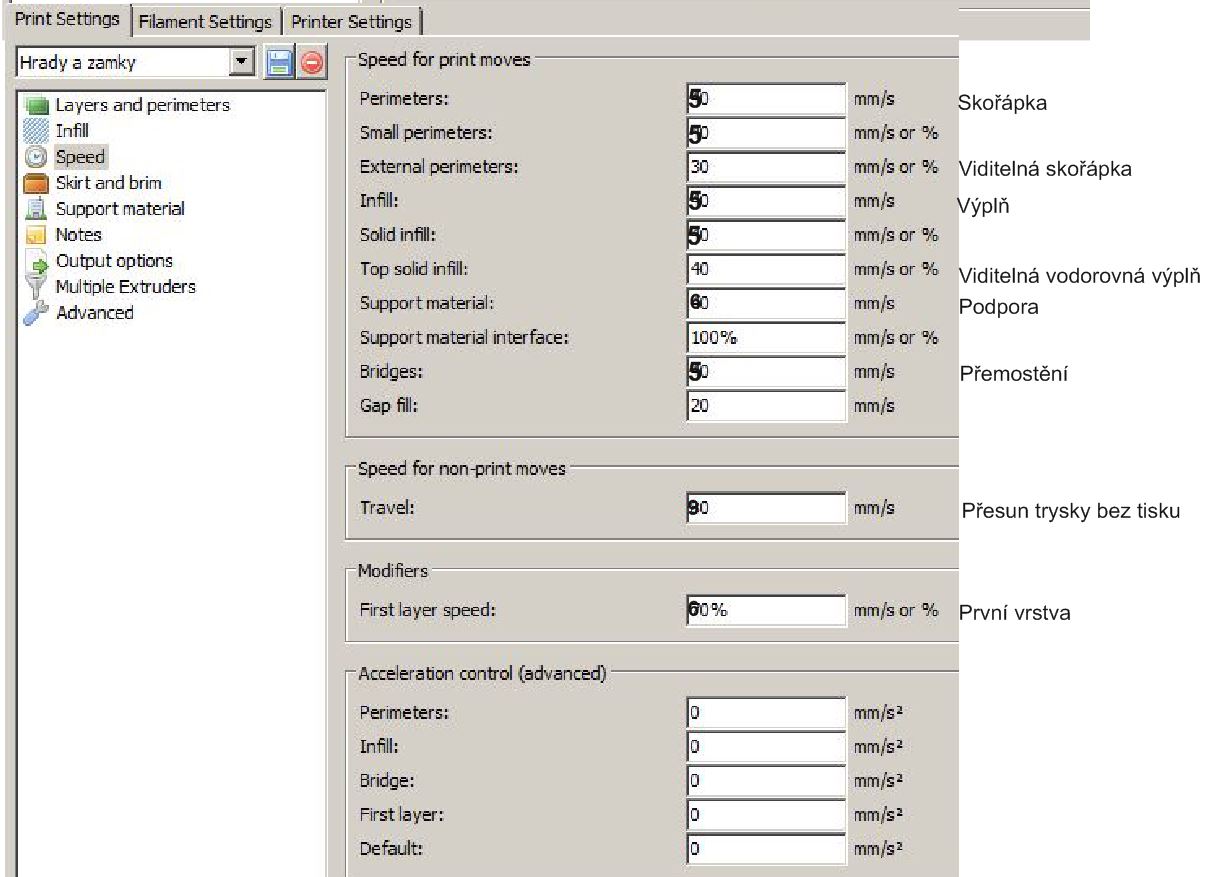Open Output options page
Image resolution: width=1214 pixels, height=877 pixels.
pos(113,261)
